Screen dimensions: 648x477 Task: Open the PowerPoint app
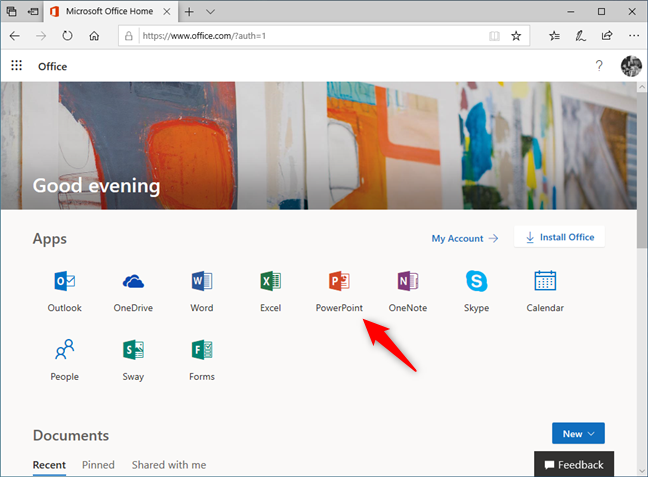(339, 283)
